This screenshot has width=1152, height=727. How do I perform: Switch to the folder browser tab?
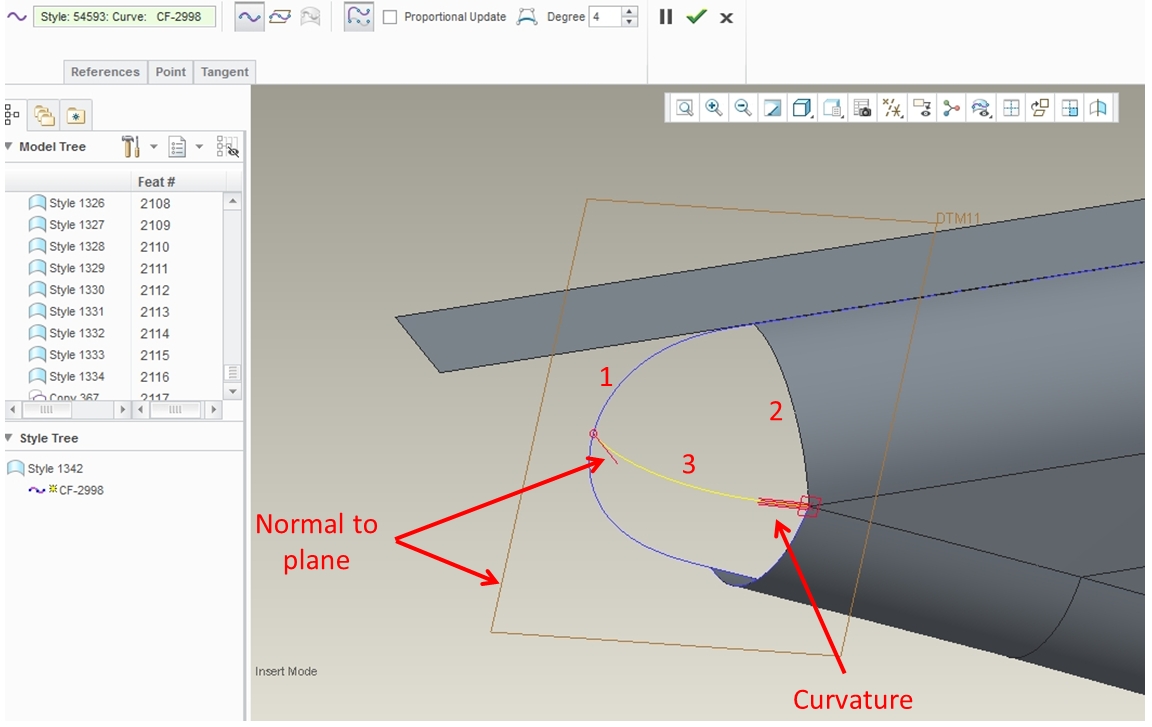(44, 115)
